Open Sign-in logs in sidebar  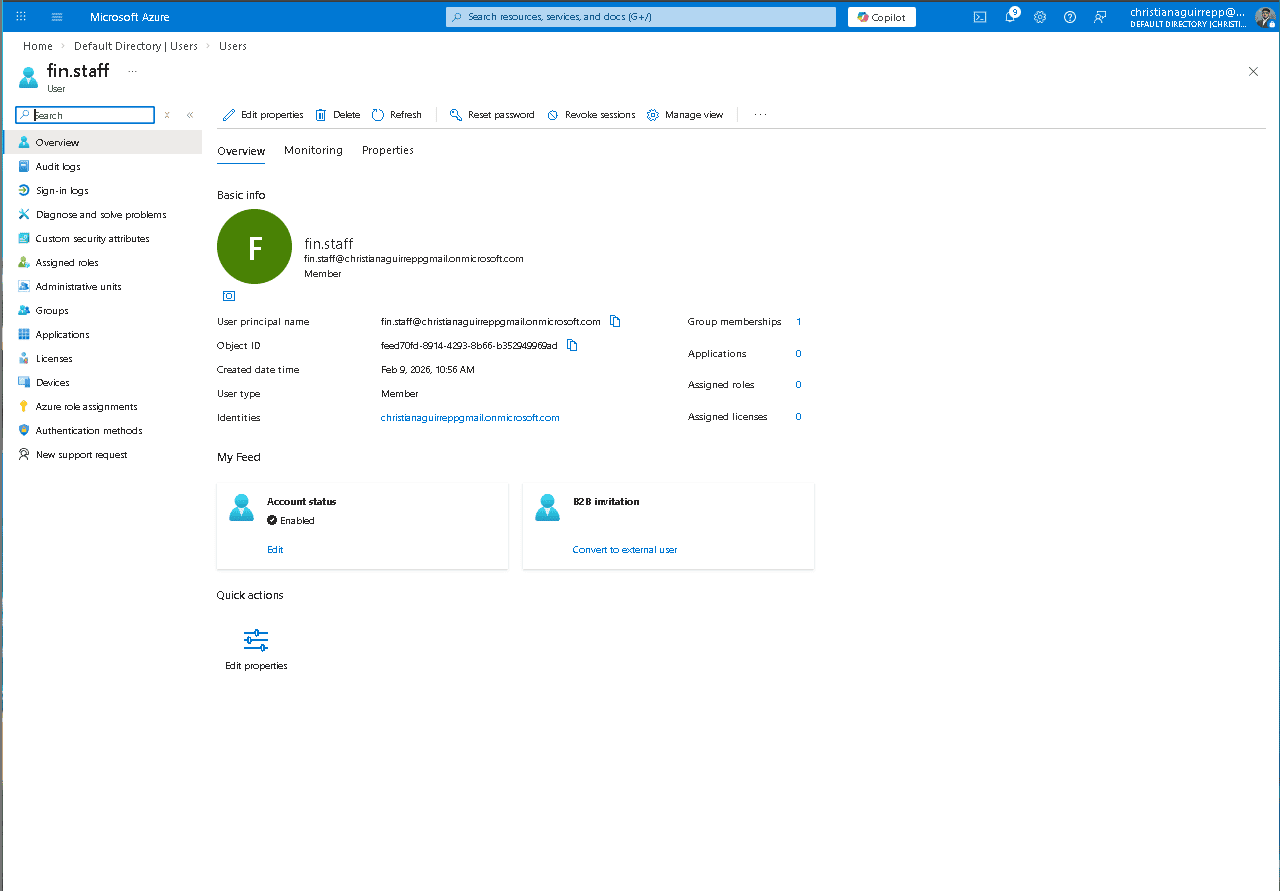coord(62,191)
